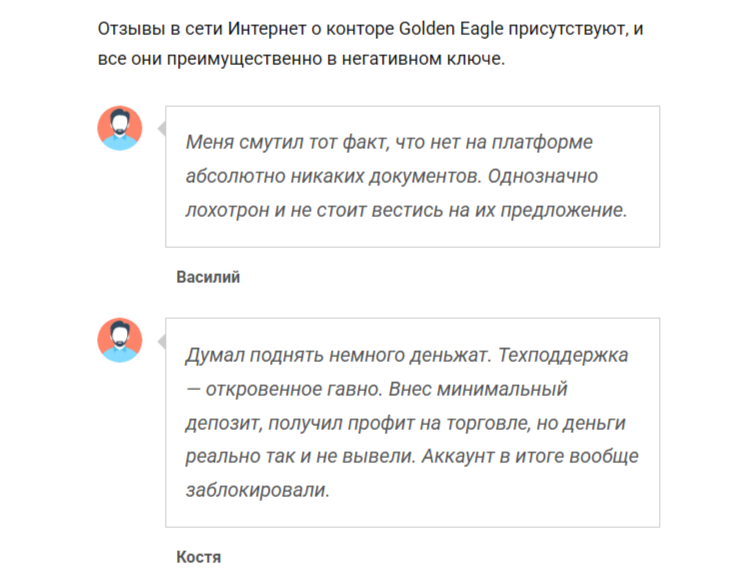The height and width of the screenshot is (588, 746).
Task: Click Костя's reviewer avatar icon
Action: coord(120,340)
